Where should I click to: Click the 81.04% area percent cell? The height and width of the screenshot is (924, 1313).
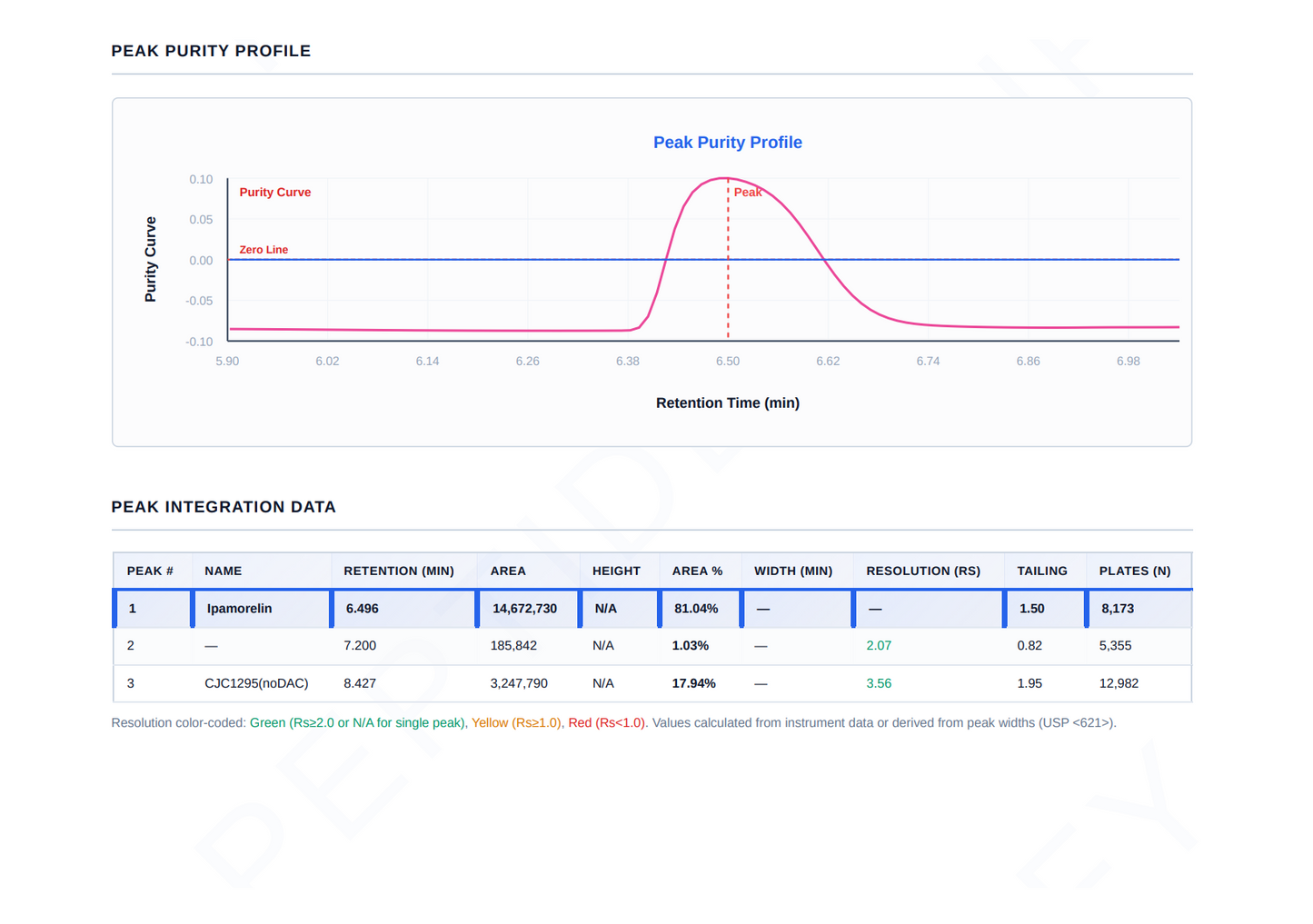(696, 609)
